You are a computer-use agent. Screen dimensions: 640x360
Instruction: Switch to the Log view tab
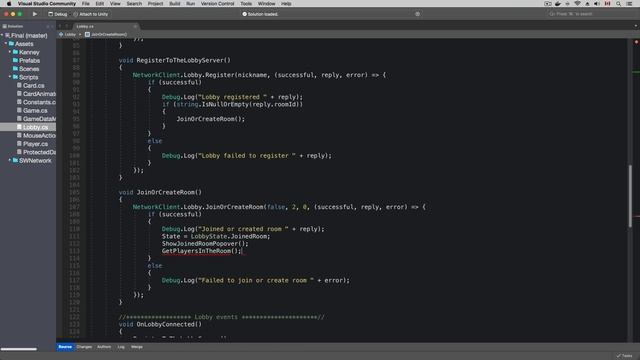(121, 347)
